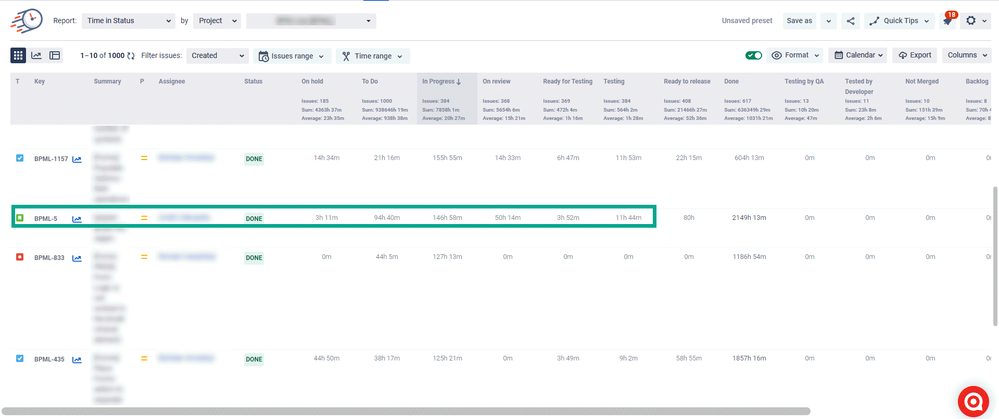Toggle the green switch beside Format
The image size is (999, 419).
(x=754, y=55)
